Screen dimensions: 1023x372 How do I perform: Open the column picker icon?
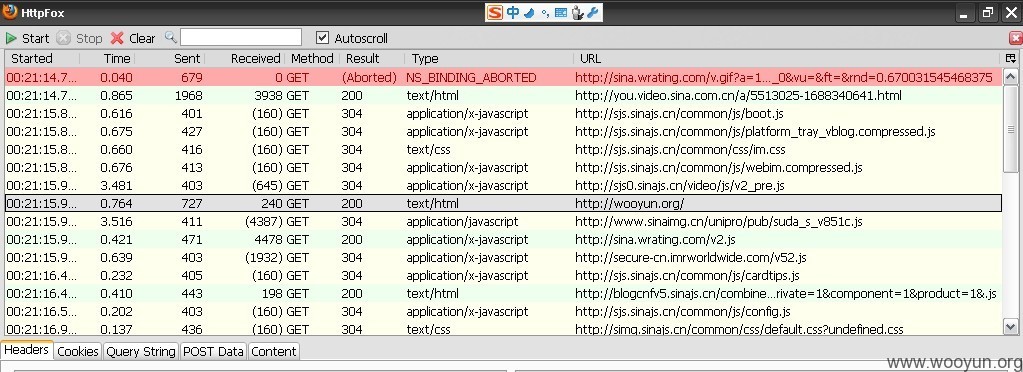pyautogui.click(x=1011, y=58)
